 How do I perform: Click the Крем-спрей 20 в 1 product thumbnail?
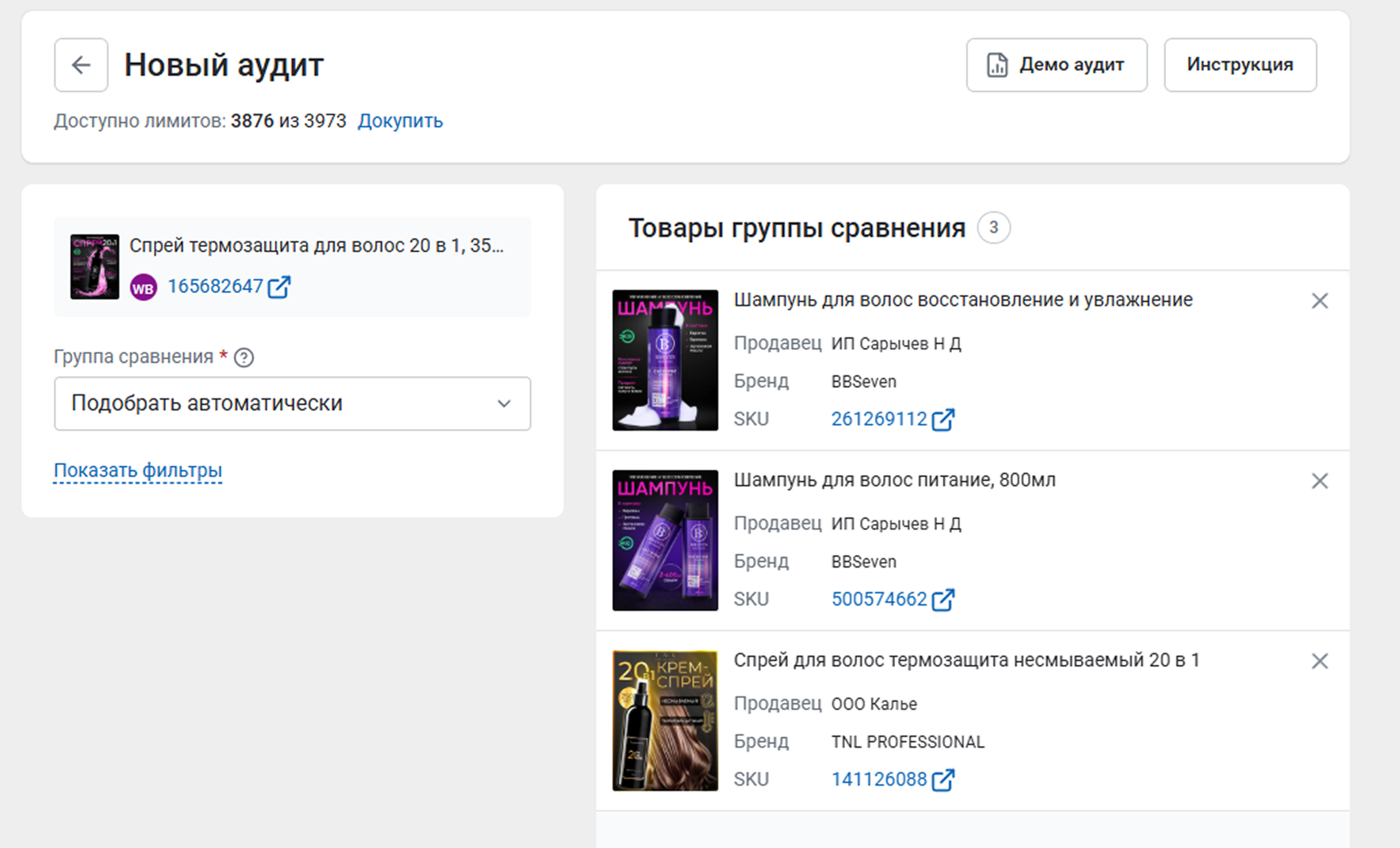click(x=665, y=721)
